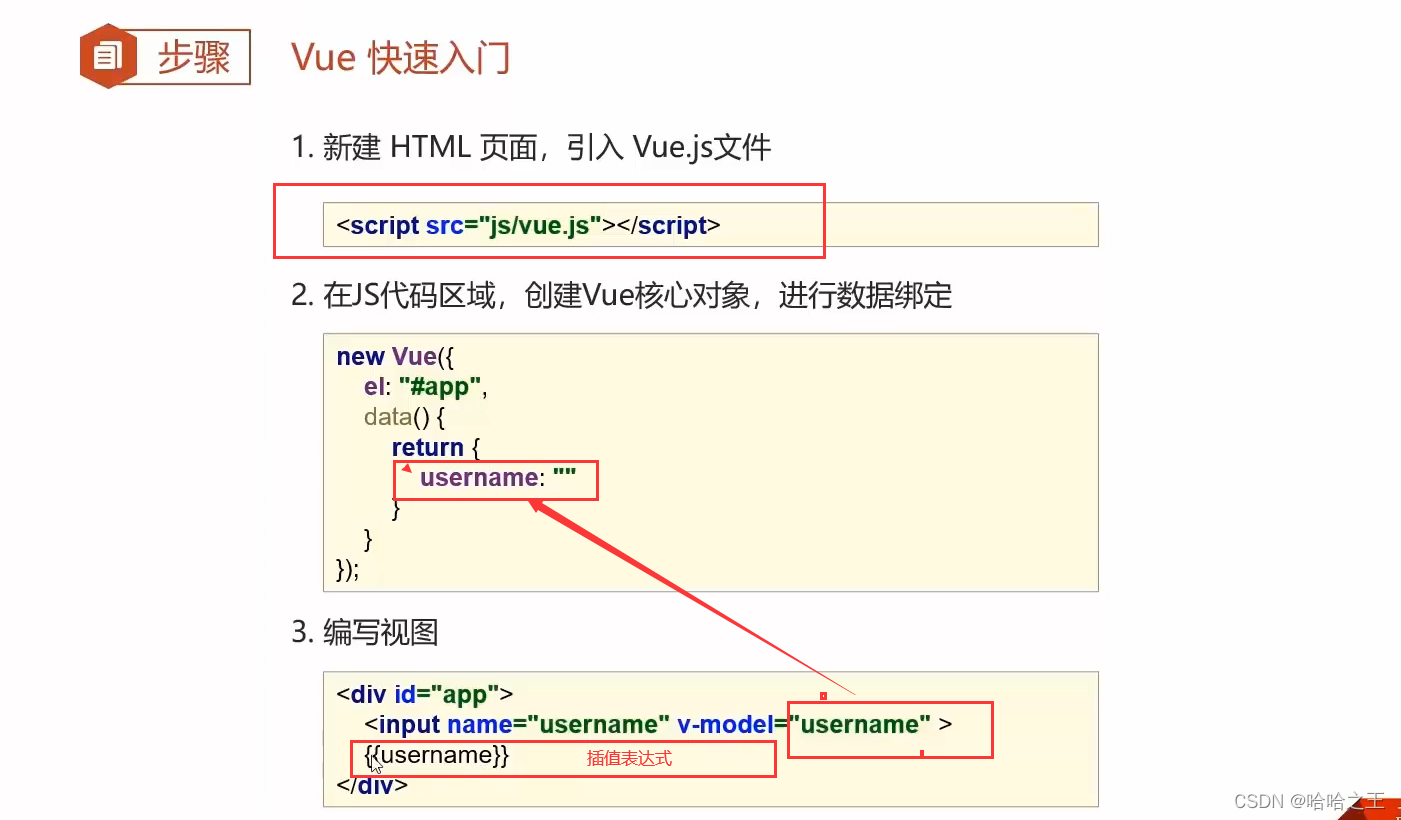This screenshot has width=1401, height=820.
Task: Click the {{username}} interpolation expression
Action: tap(437, 755)
